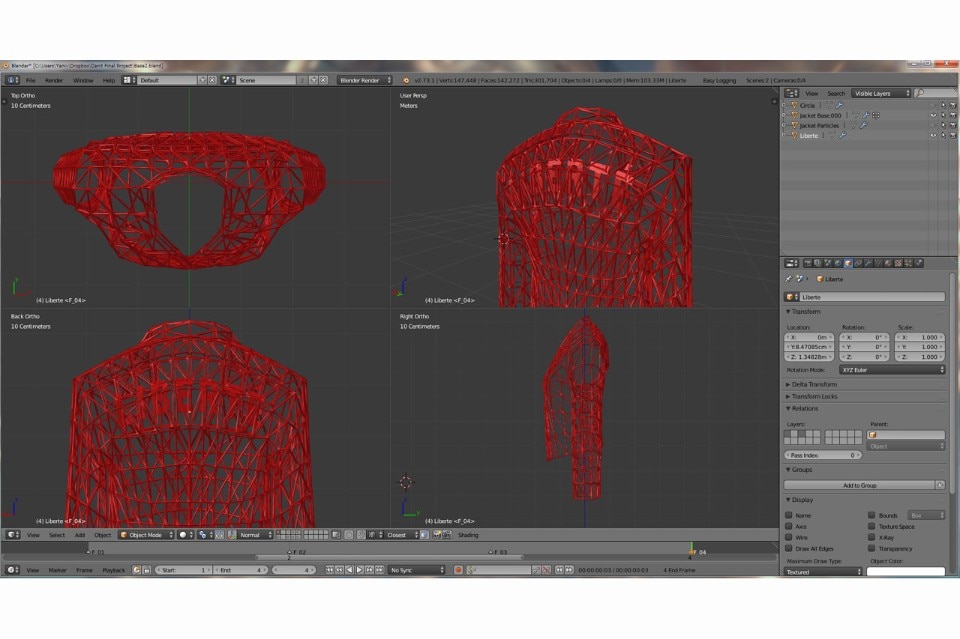The image size is (960, 639).
Task: Click the record keyframe button in timeline
Action: tap(459, 570)
